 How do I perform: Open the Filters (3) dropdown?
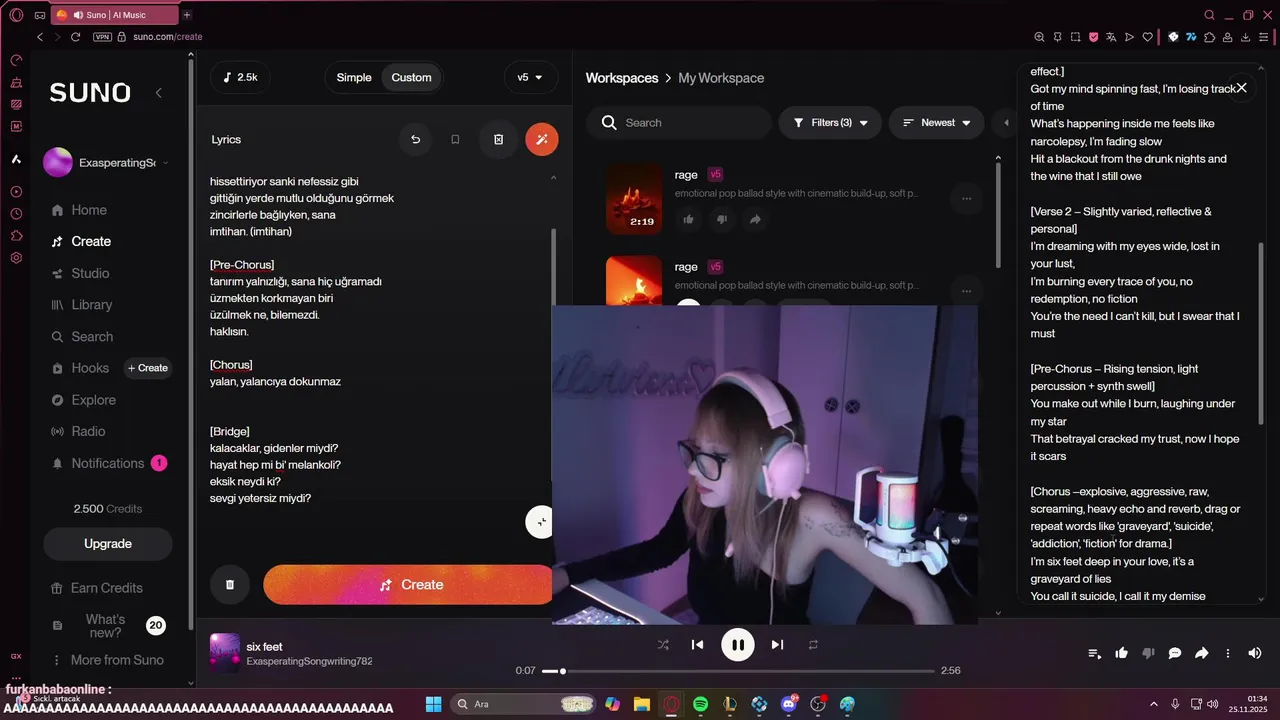click(x=830, y=123)
